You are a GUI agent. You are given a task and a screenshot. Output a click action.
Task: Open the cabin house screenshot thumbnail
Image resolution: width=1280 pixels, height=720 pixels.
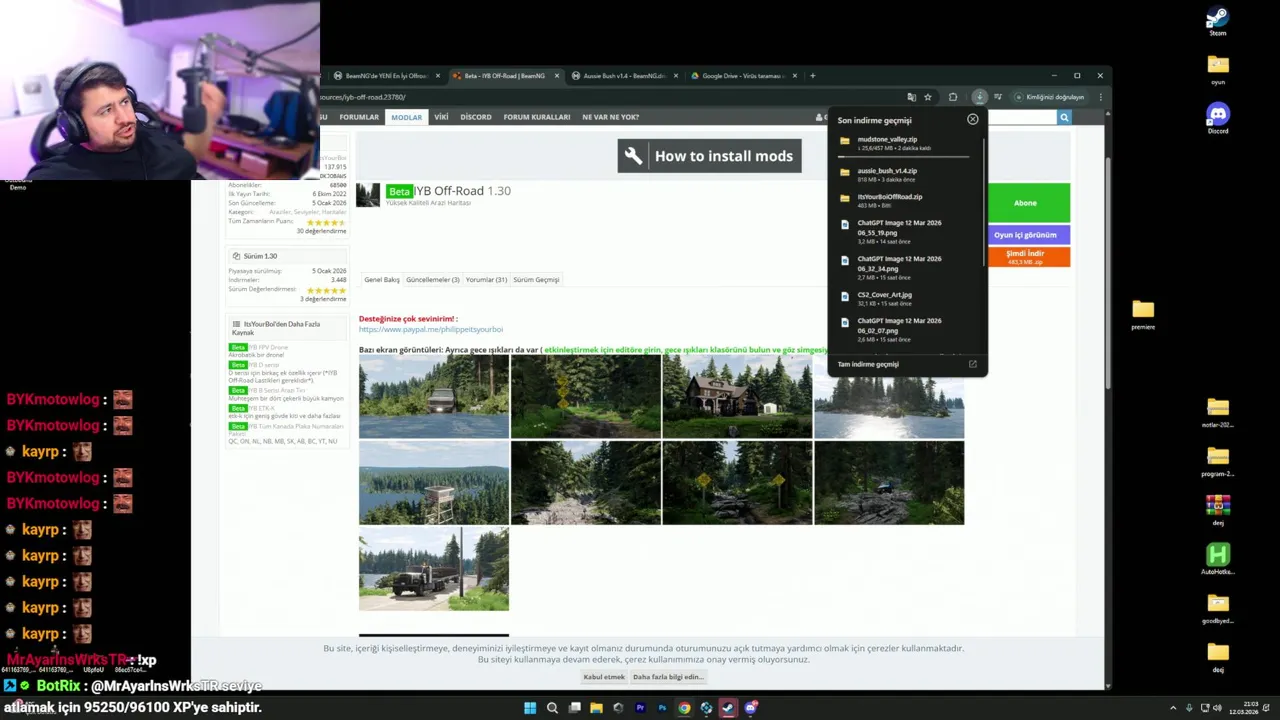737,397
